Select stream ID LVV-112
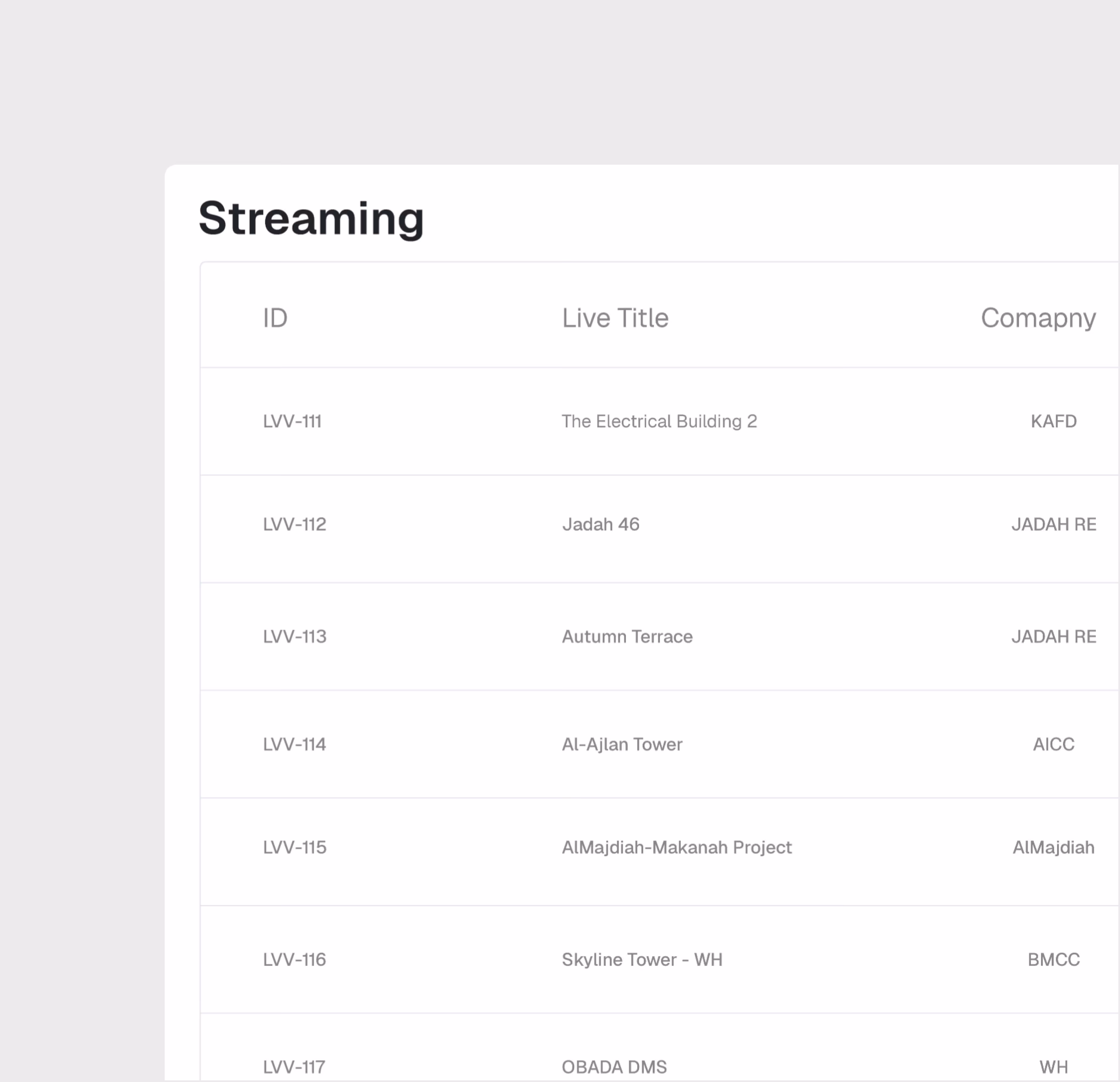This screenshot has height=1082, width=1120. point(294,524)
